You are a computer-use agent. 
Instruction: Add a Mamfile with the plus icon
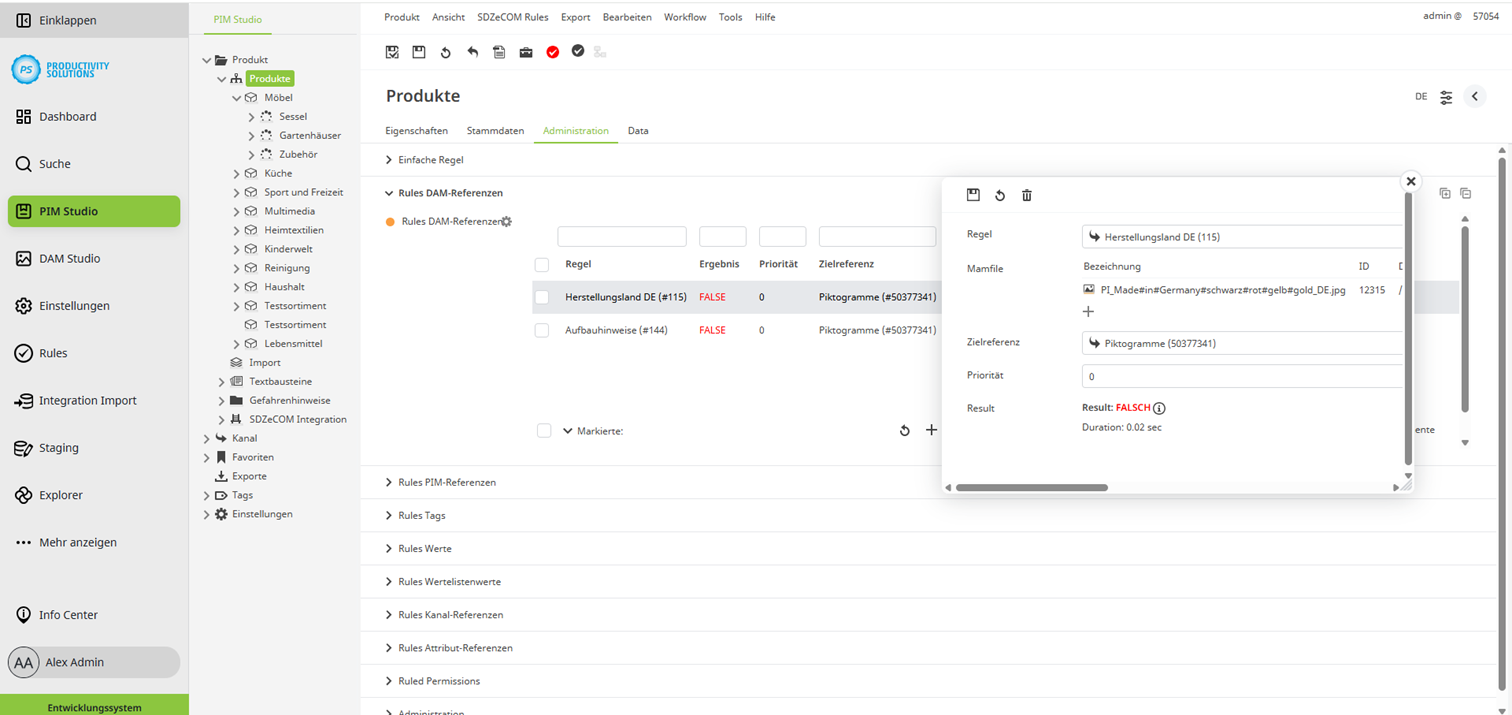coord(1088,312)
